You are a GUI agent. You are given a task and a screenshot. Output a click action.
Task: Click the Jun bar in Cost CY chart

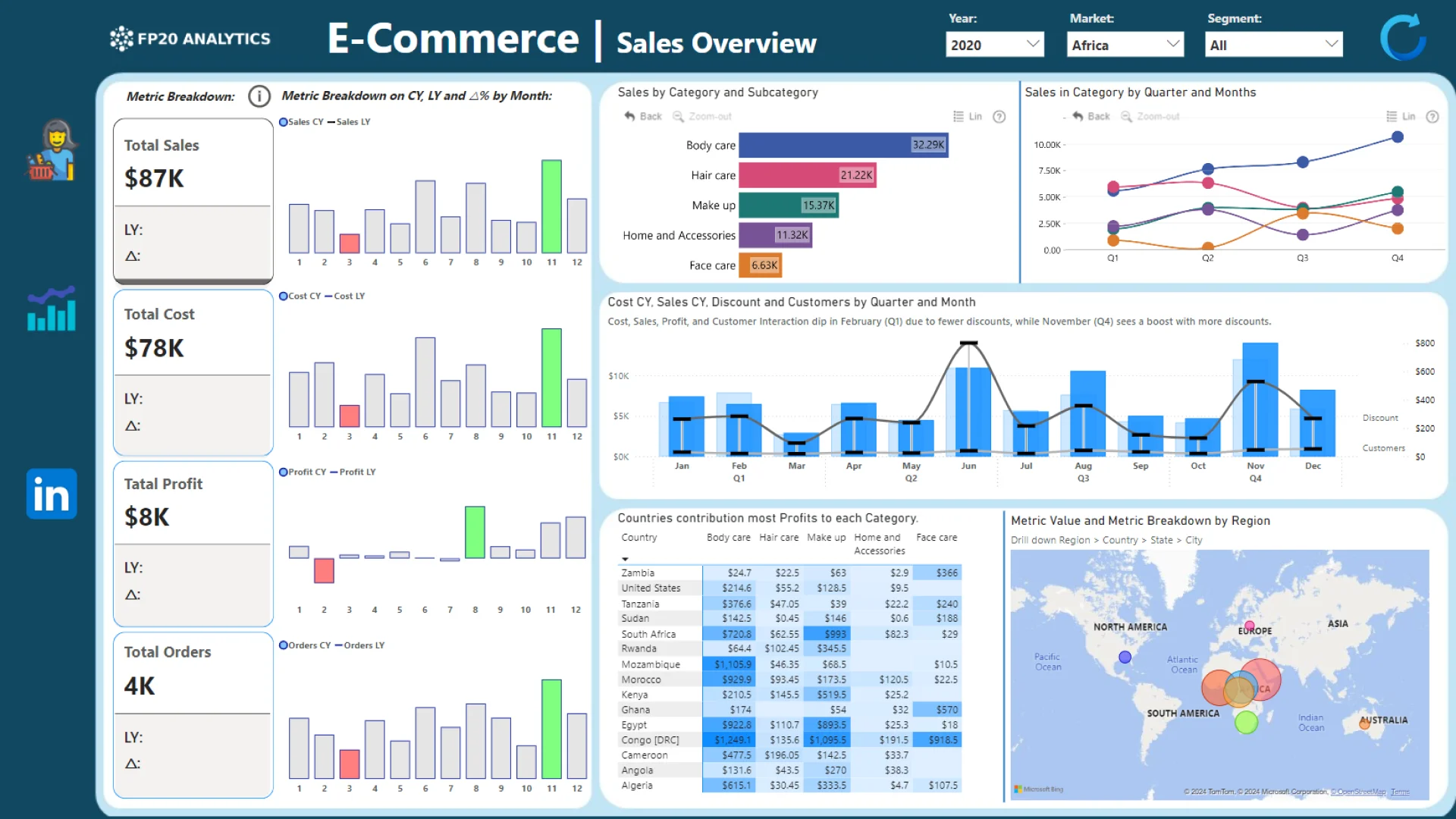pos(973,412)
